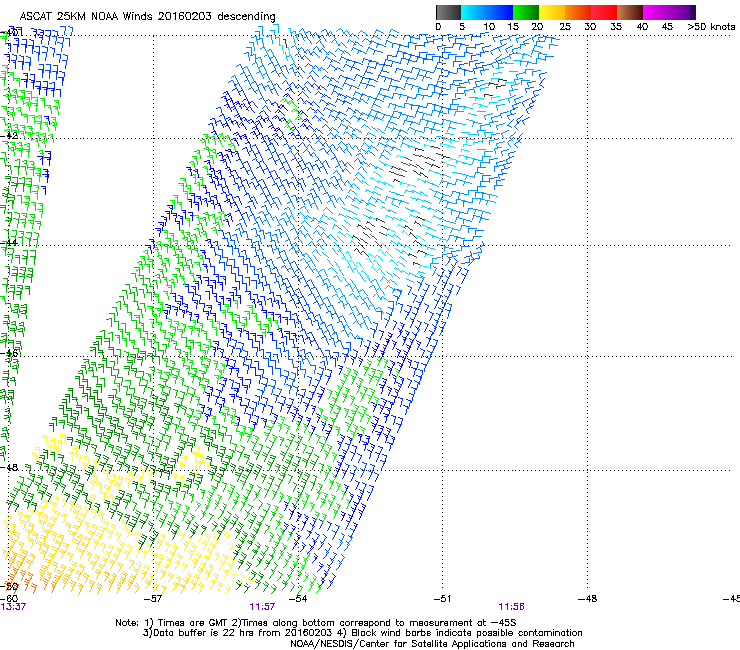The width and height of the screenshot is (740, 650).
Task: Click the purple time label "11:57"
Action: 262,607
